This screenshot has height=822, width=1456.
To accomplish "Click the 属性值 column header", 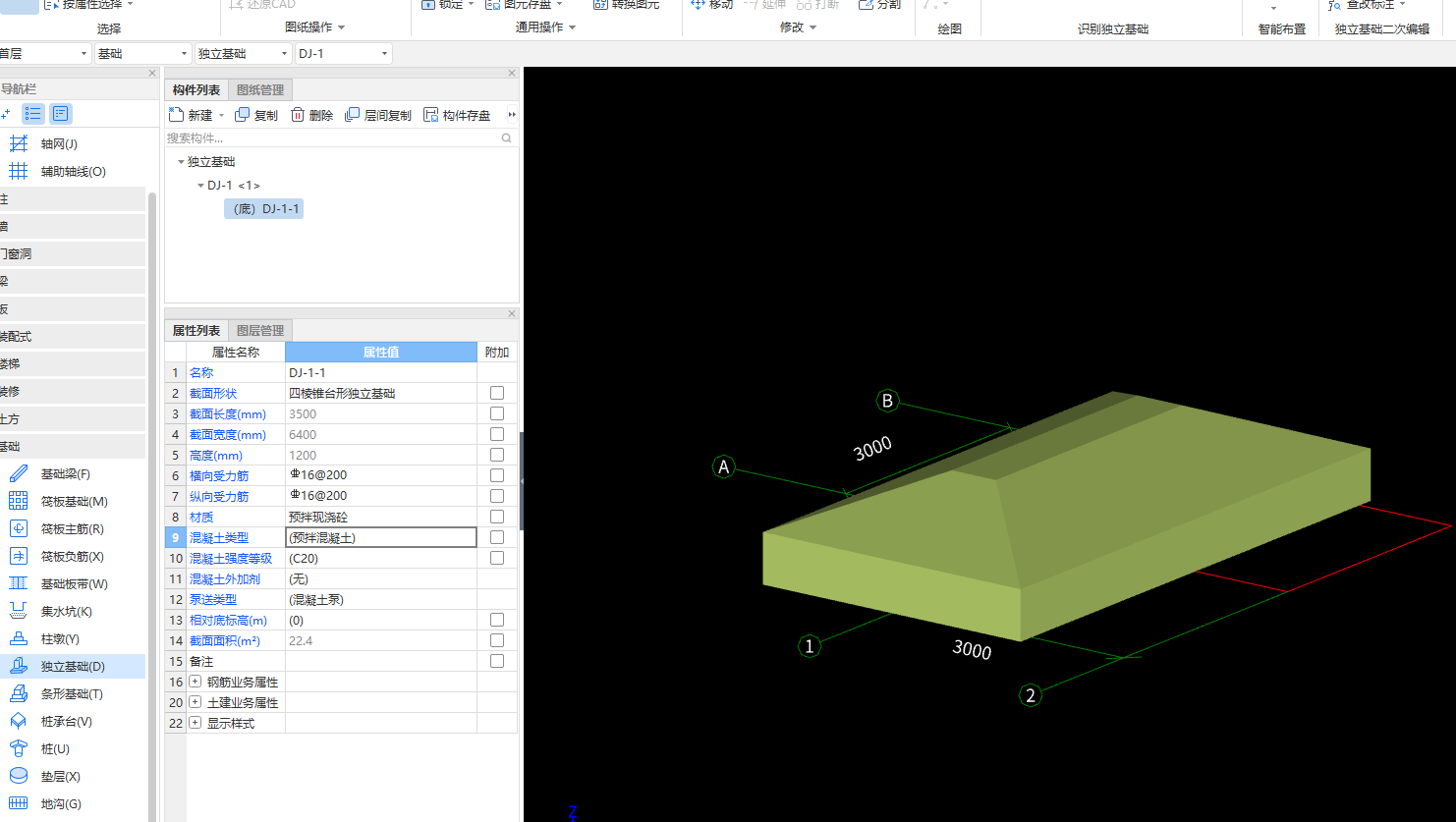I will (381, 352).
